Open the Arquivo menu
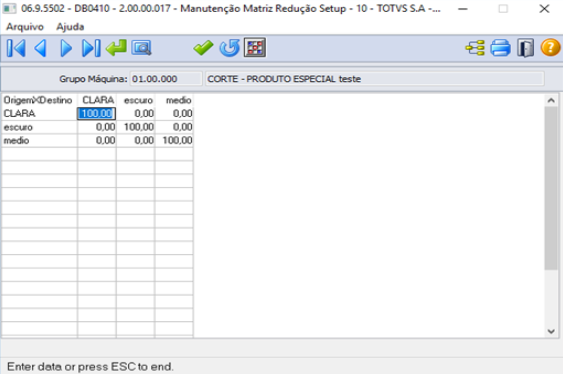The image size is (563, 376). click(x=25, y=27)
